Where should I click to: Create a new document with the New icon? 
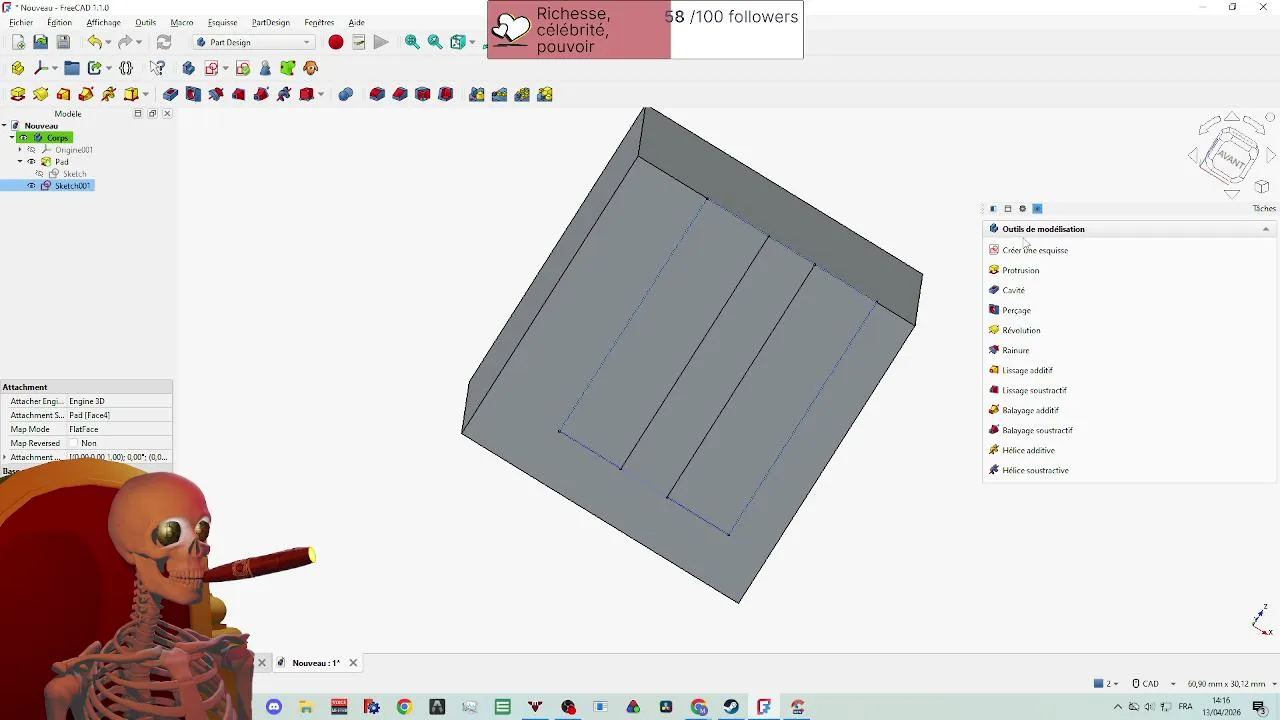point(18,42)
